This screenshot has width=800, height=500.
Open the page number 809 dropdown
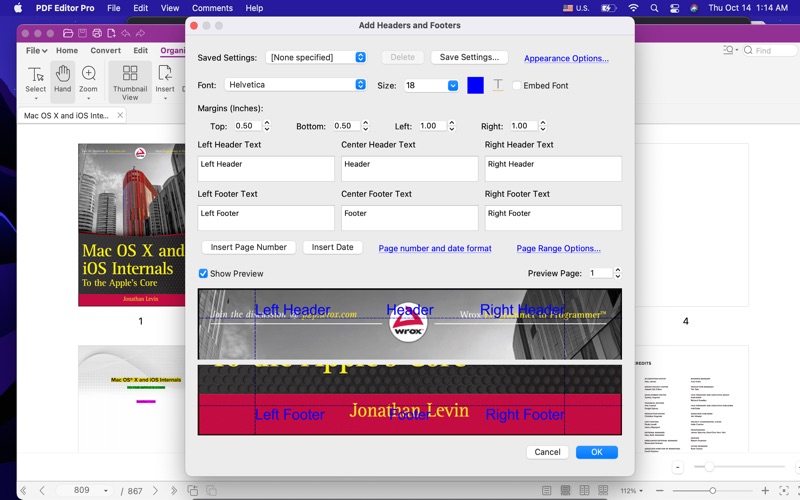tap(106, 491)
